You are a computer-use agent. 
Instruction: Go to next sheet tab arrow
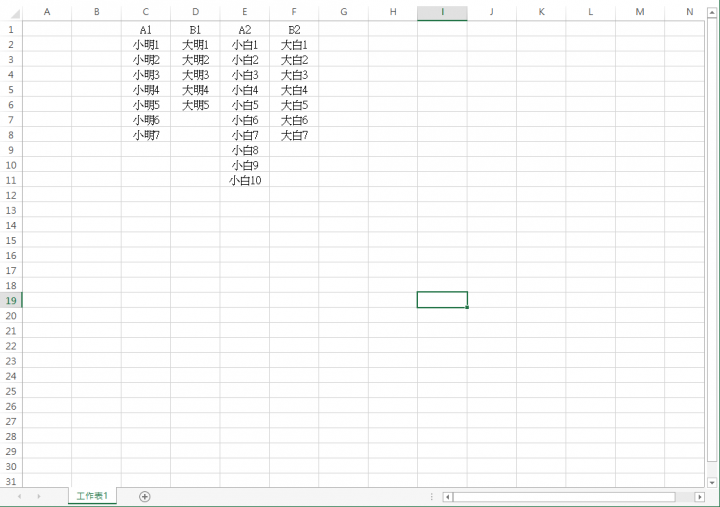coord(39,496)
